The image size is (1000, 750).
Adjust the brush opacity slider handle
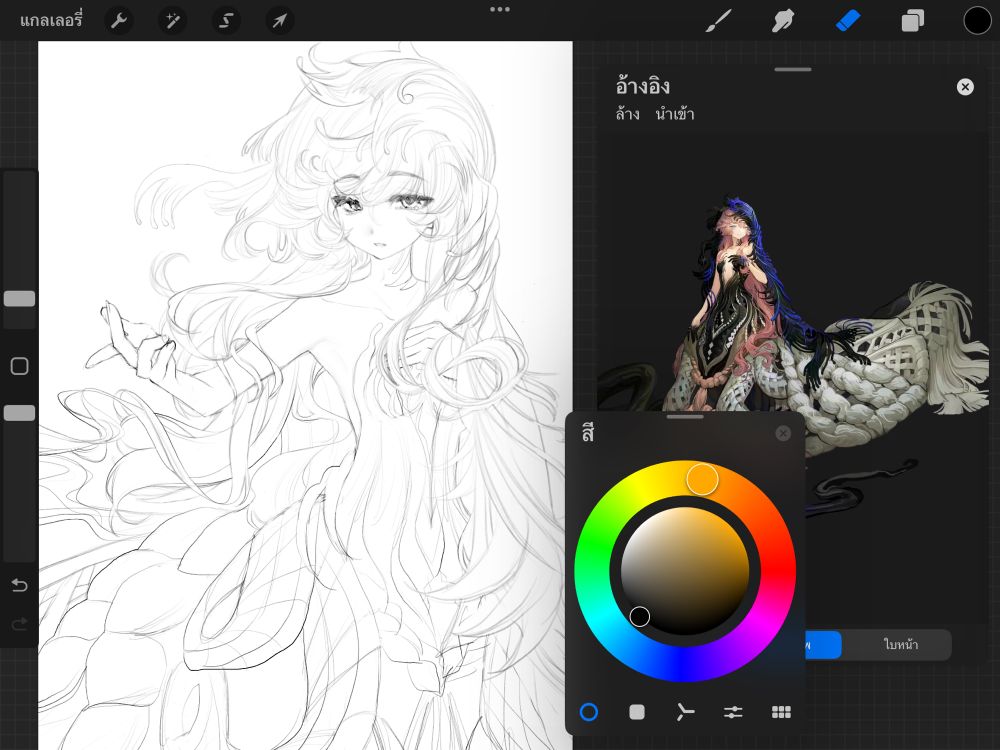[20, 413]
